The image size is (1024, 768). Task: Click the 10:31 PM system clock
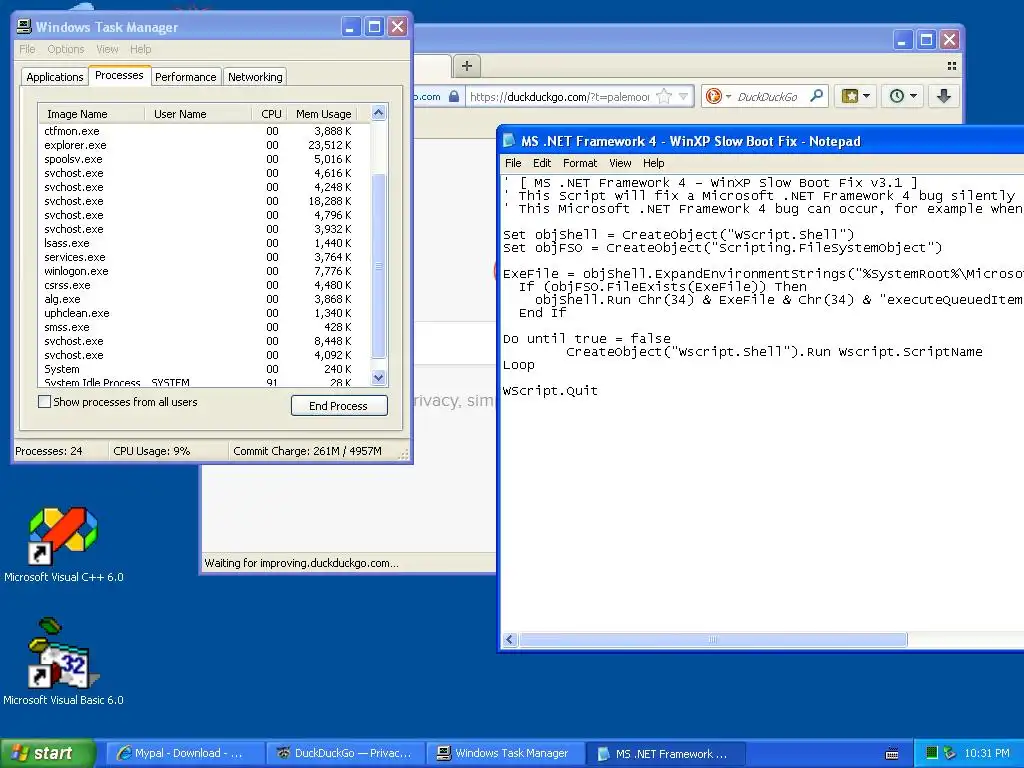pyautogui.click(x=987, y=753)
